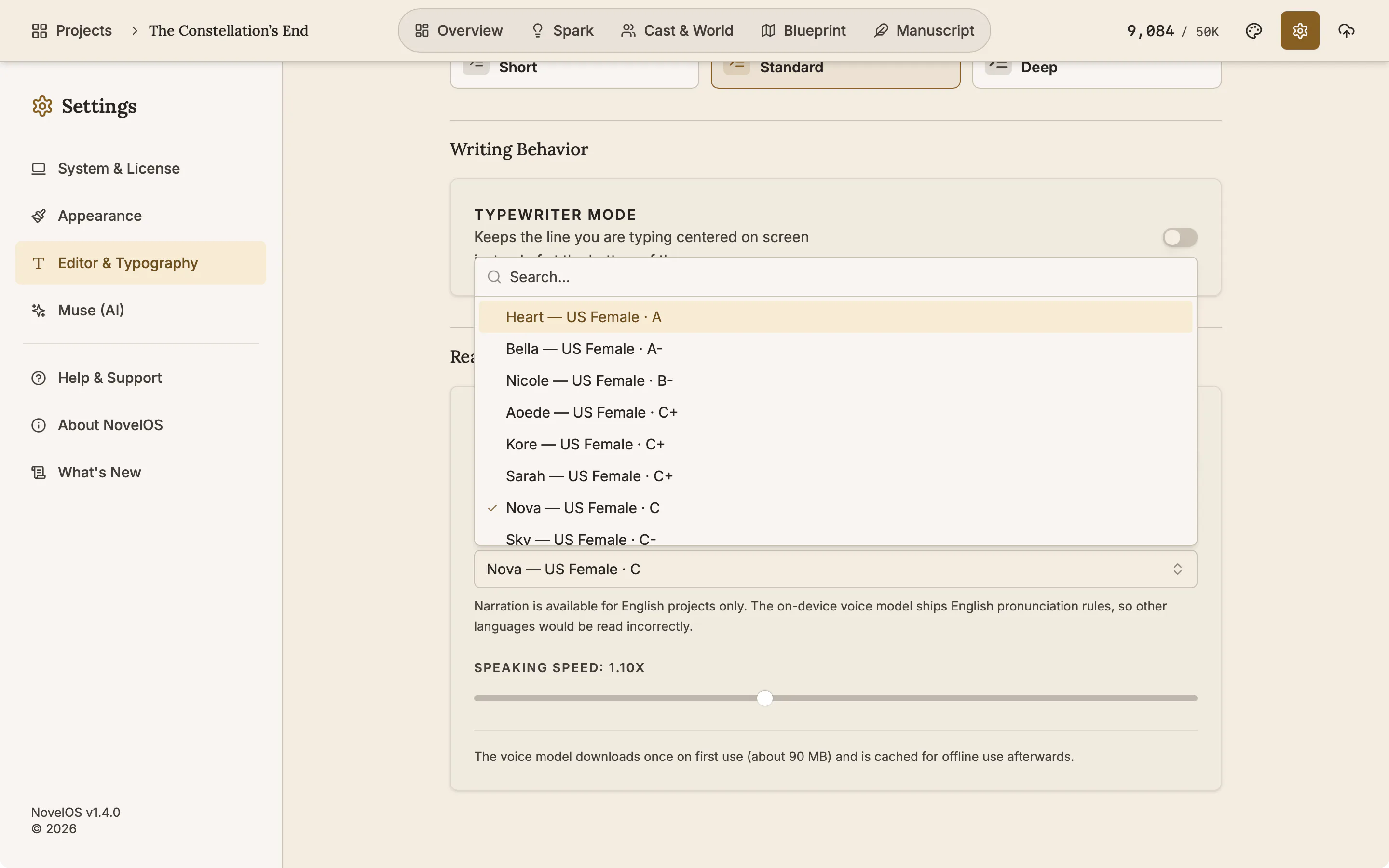Click the Appearance paintbrush icon
The width and height of the screenshot is (1389, 868).
39,216
